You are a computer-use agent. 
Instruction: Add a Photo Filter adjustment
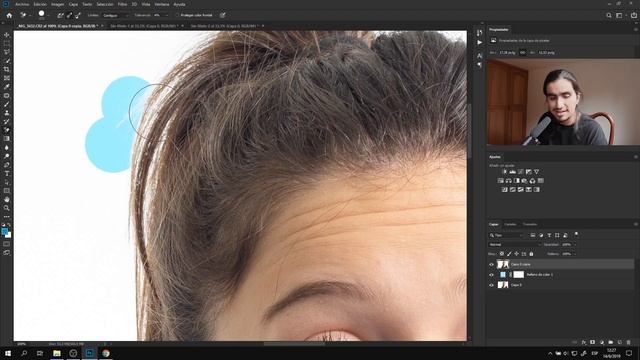click(524, 181)
